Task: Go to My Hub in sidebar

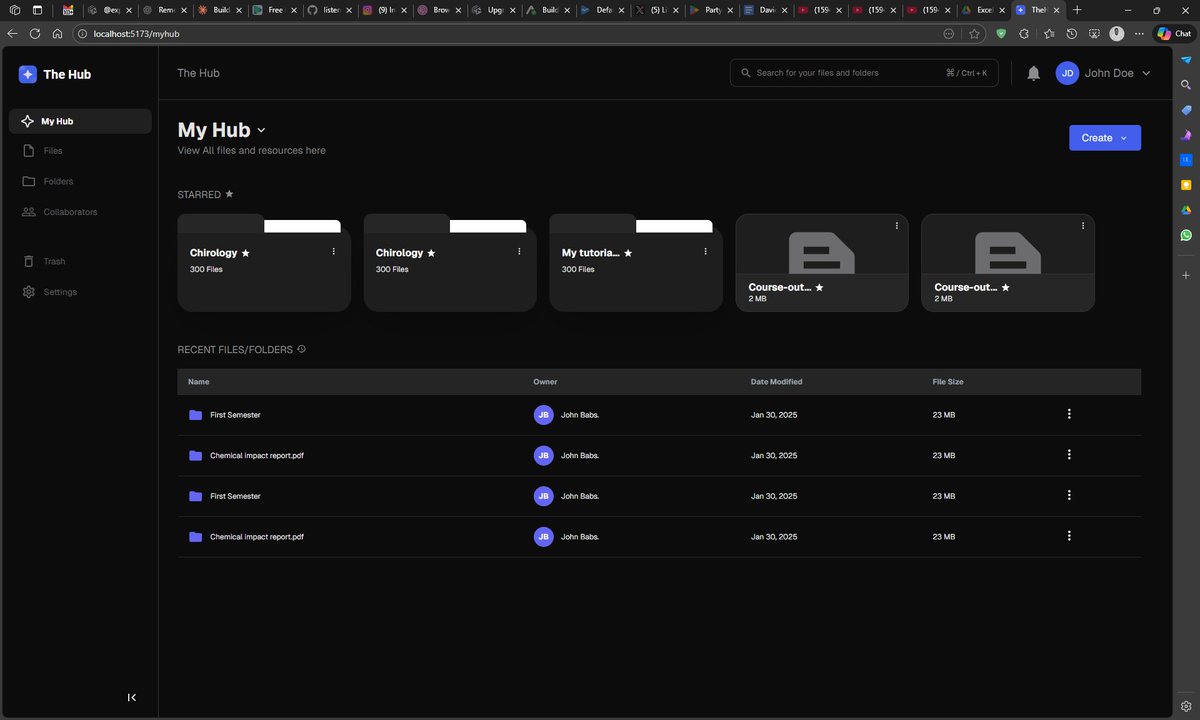Action: point(80,121)
